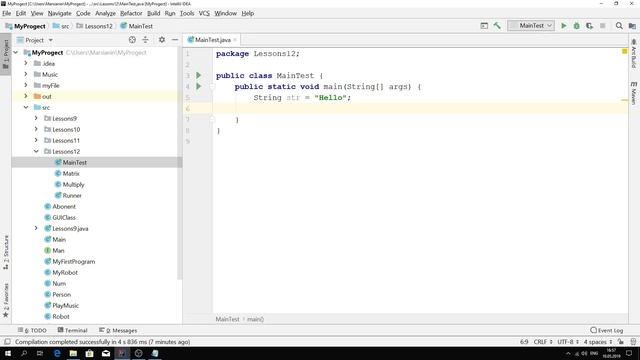
Task: Click the yellow inspection indicator in editor
Action: point(624,51)
